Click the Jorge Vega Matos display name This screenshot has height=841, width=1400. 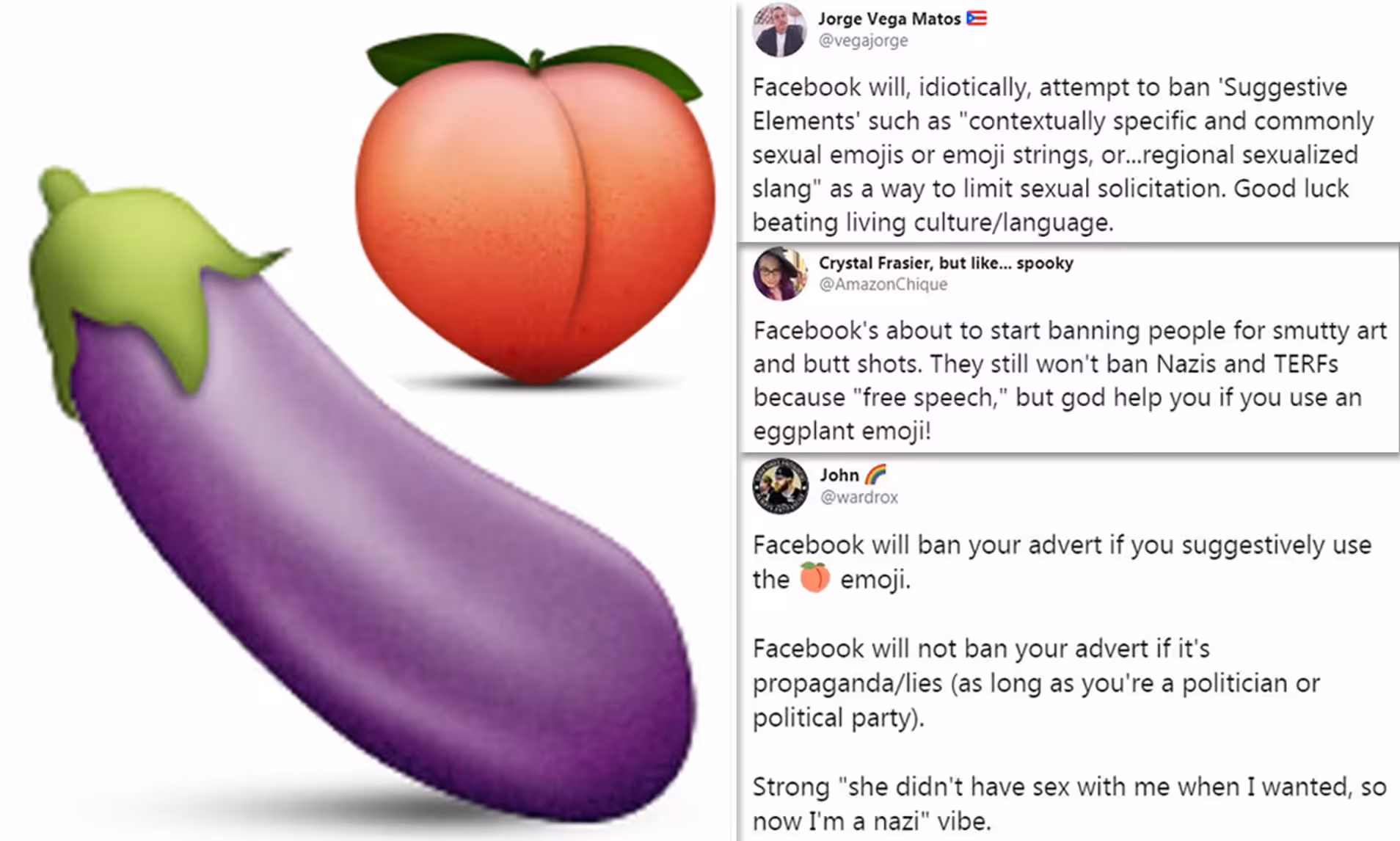889,19
